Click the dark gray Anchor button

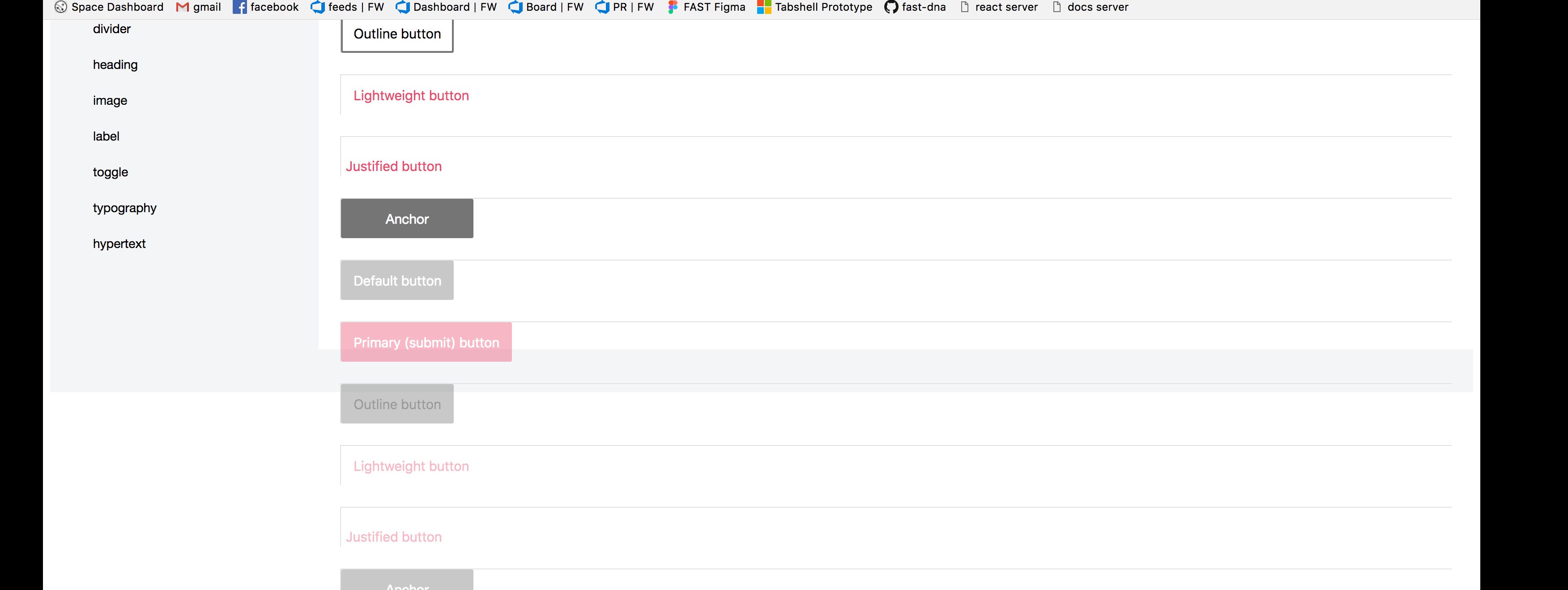[407, 218]
